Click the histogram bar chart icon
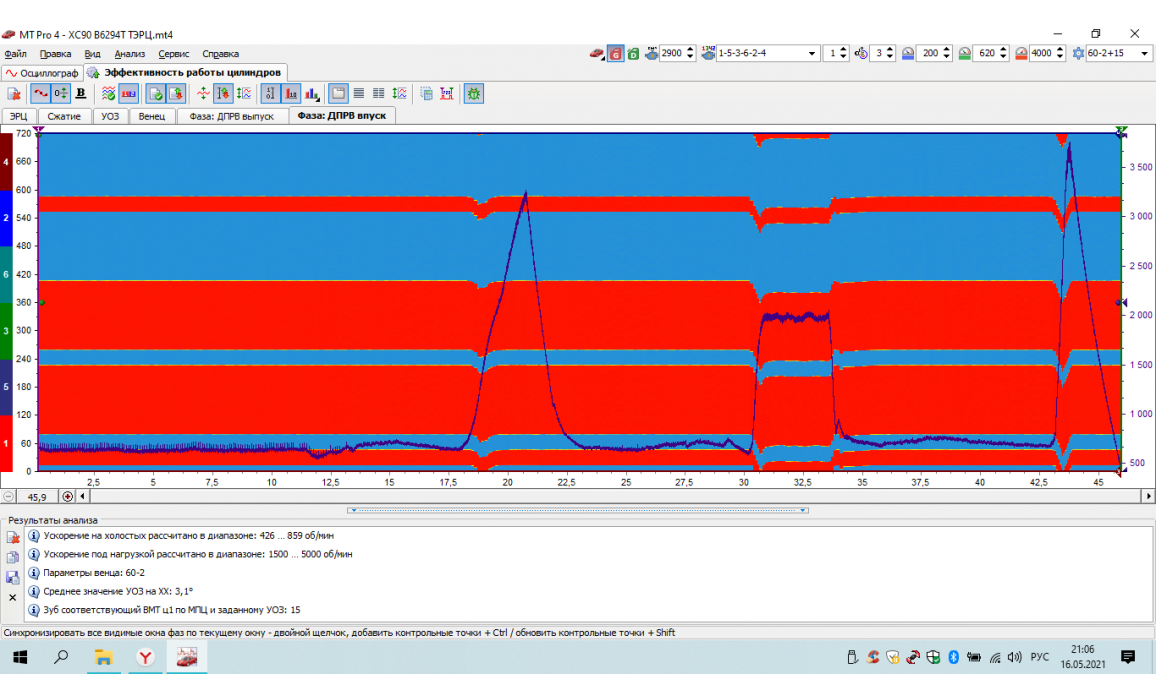 (x=311, y=93)
